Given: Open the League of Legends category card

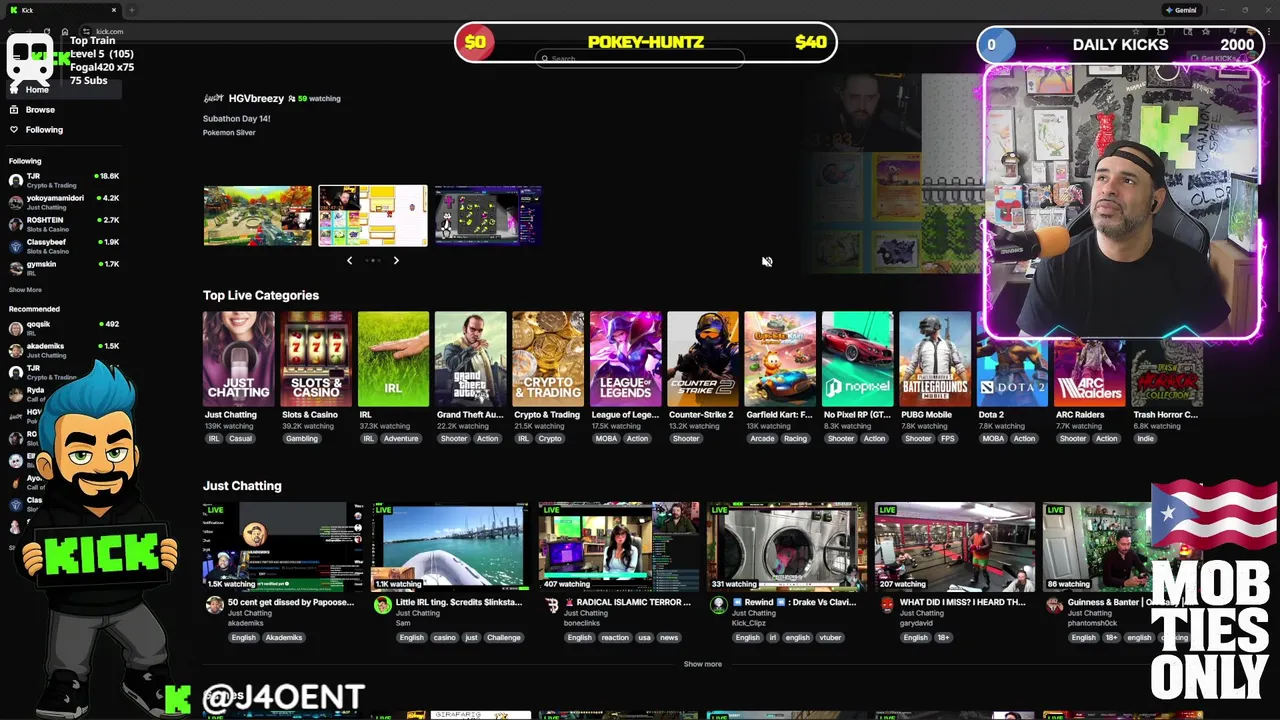Looking at the screenshot, I should [x=625, y=359].
